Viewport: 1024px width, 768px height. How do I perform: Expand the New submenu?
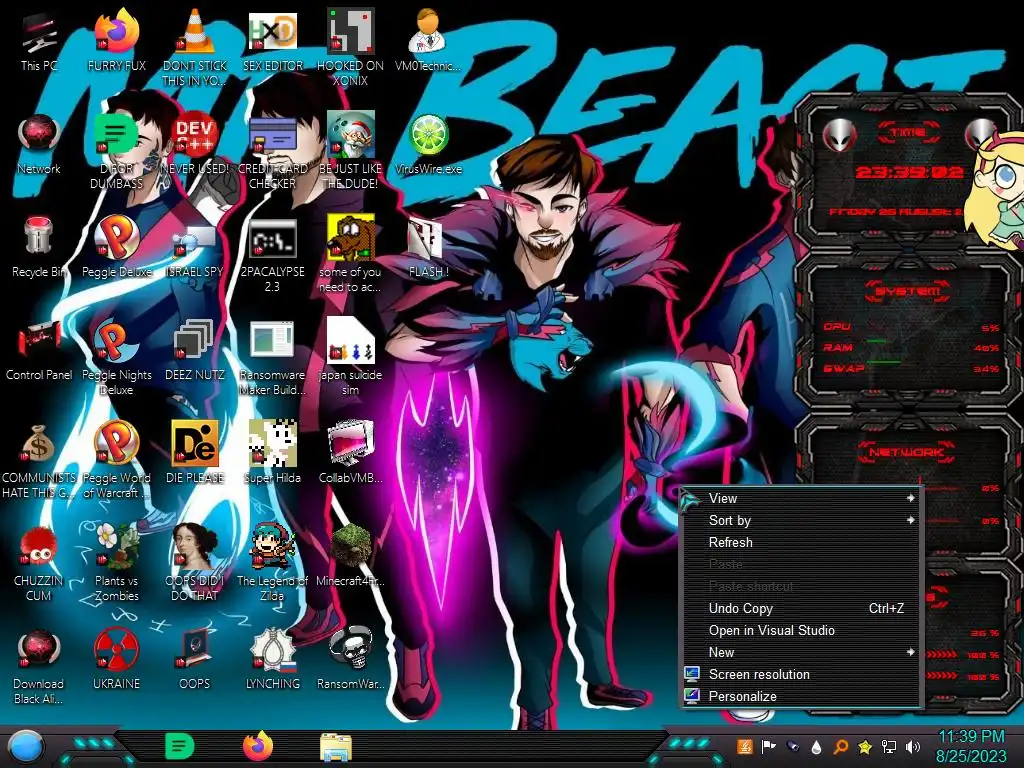click(801, 652)
